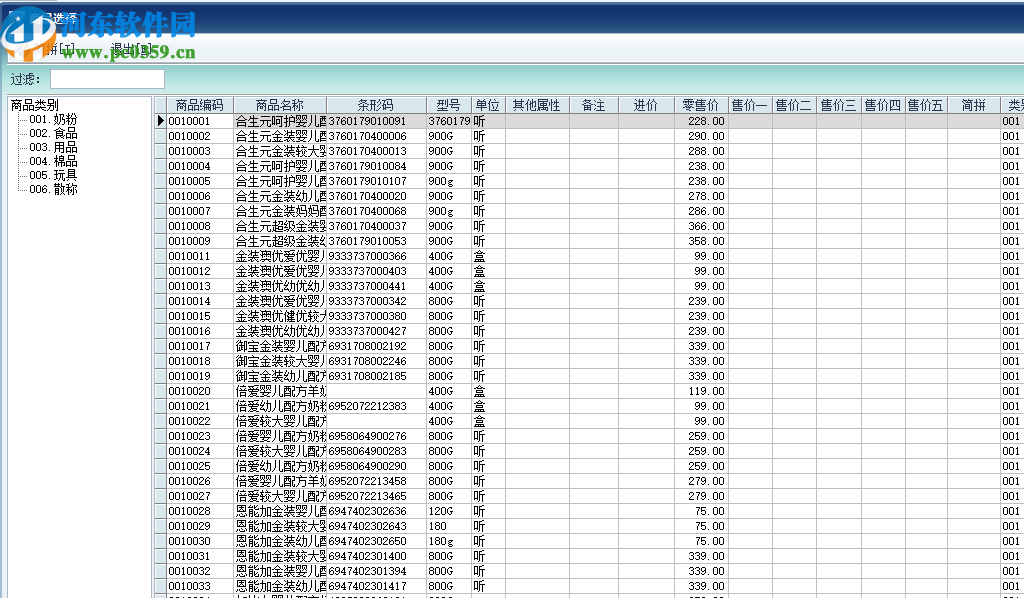
Task: Select category 004.棉品 in tree
Action: (x=53, y=161)
